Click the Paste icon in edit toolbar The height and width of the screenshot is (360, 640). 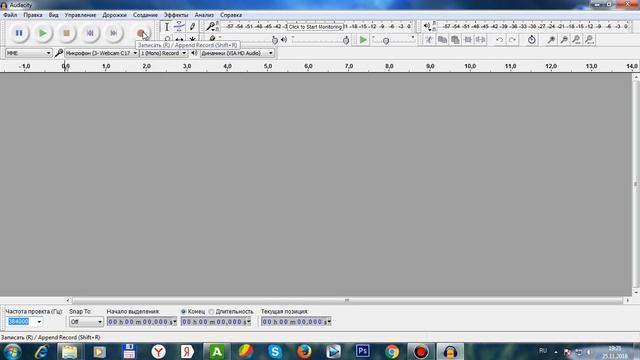point(455,40)
